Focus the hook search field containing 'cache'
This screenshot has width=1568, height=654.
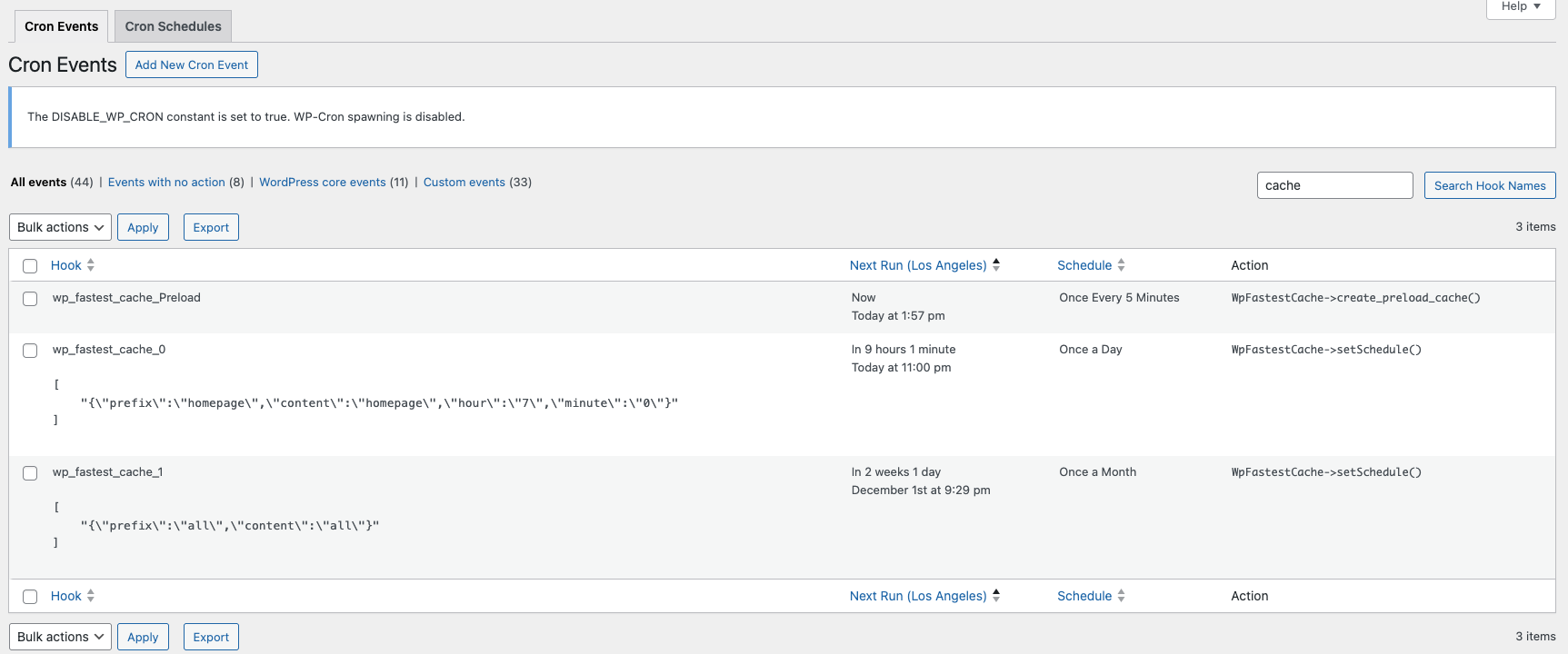point(1334,185)
